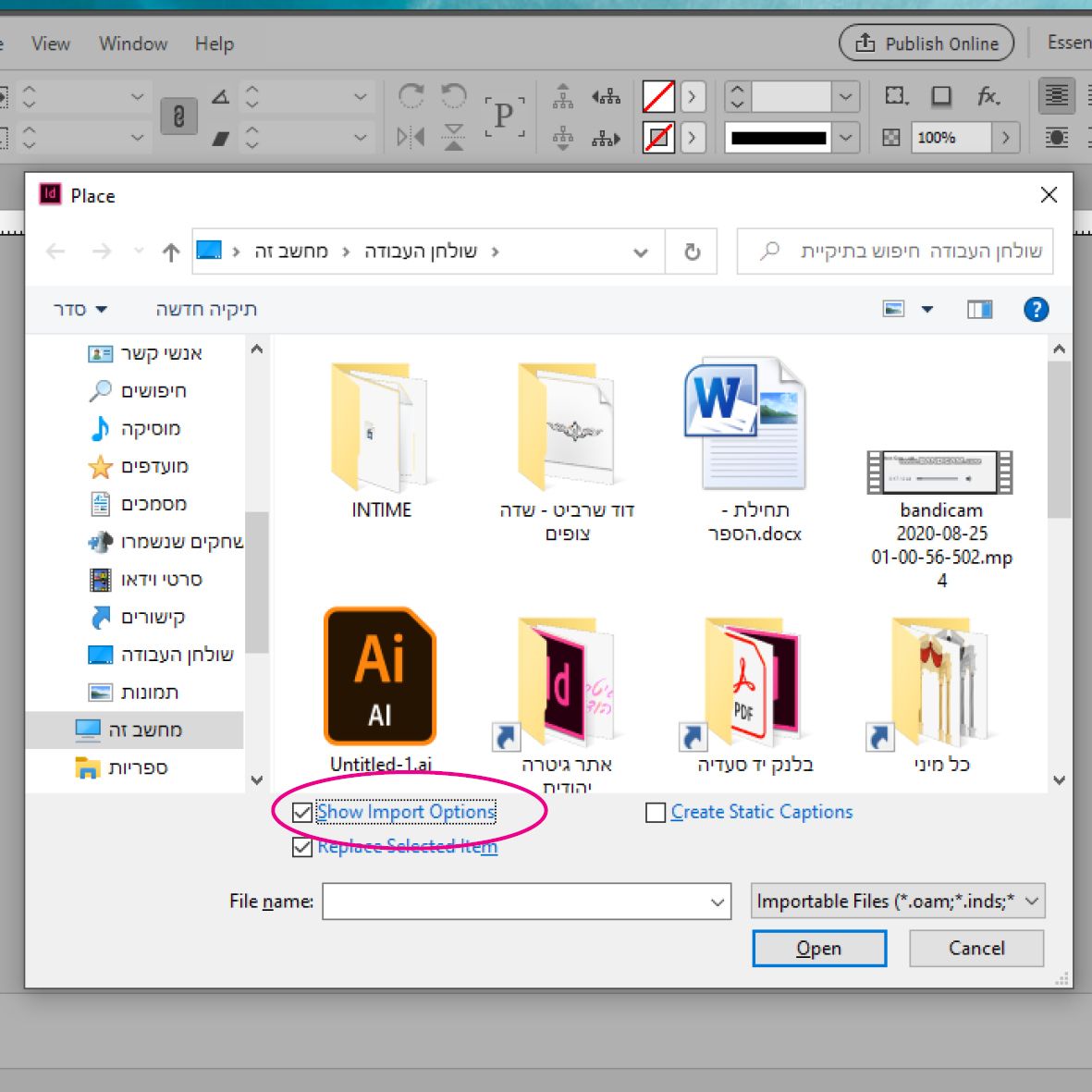Click the select container icon
This screenshot has width=1092, height=1092.
point(563,95)
